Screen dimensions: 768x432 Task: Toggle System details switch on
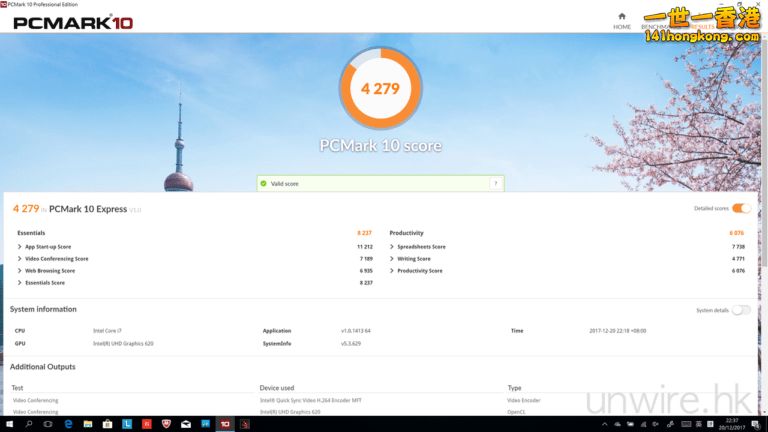coord(741,310)
